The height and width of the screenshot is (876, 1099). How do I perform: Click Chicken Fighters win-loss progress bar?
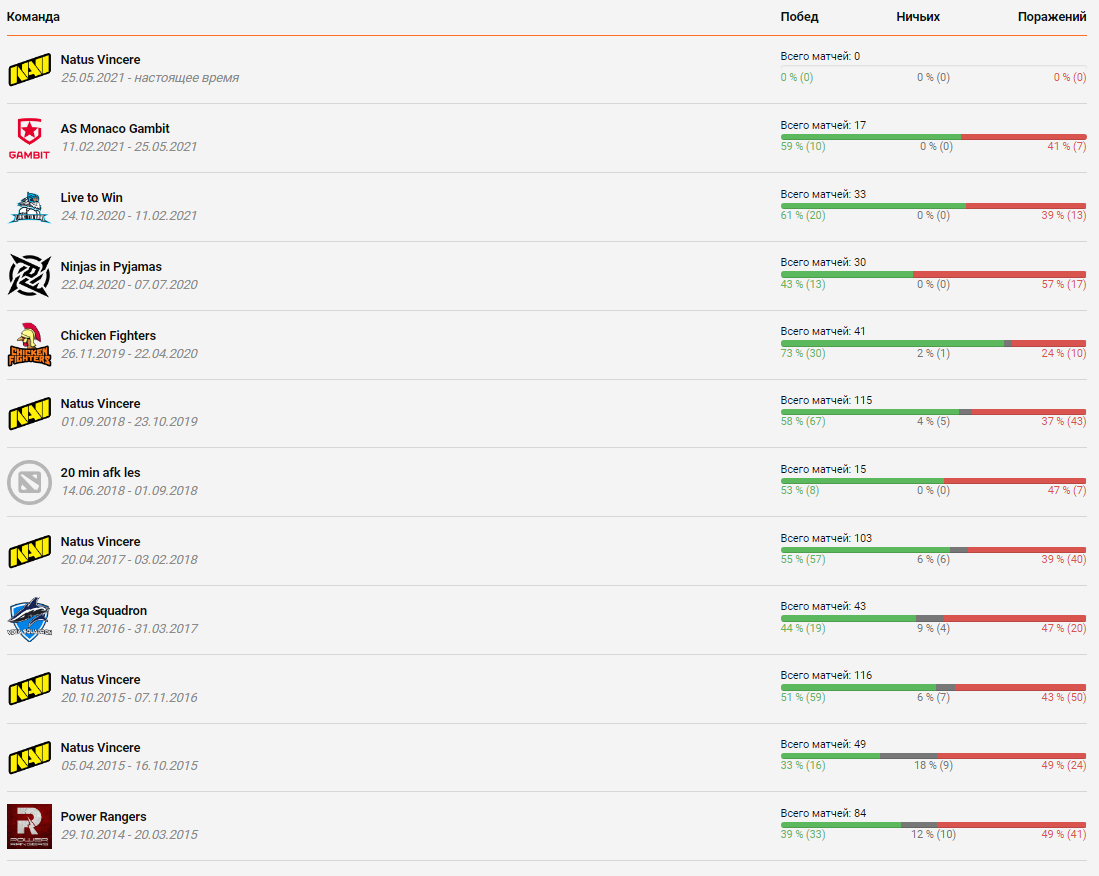[934, 343]
